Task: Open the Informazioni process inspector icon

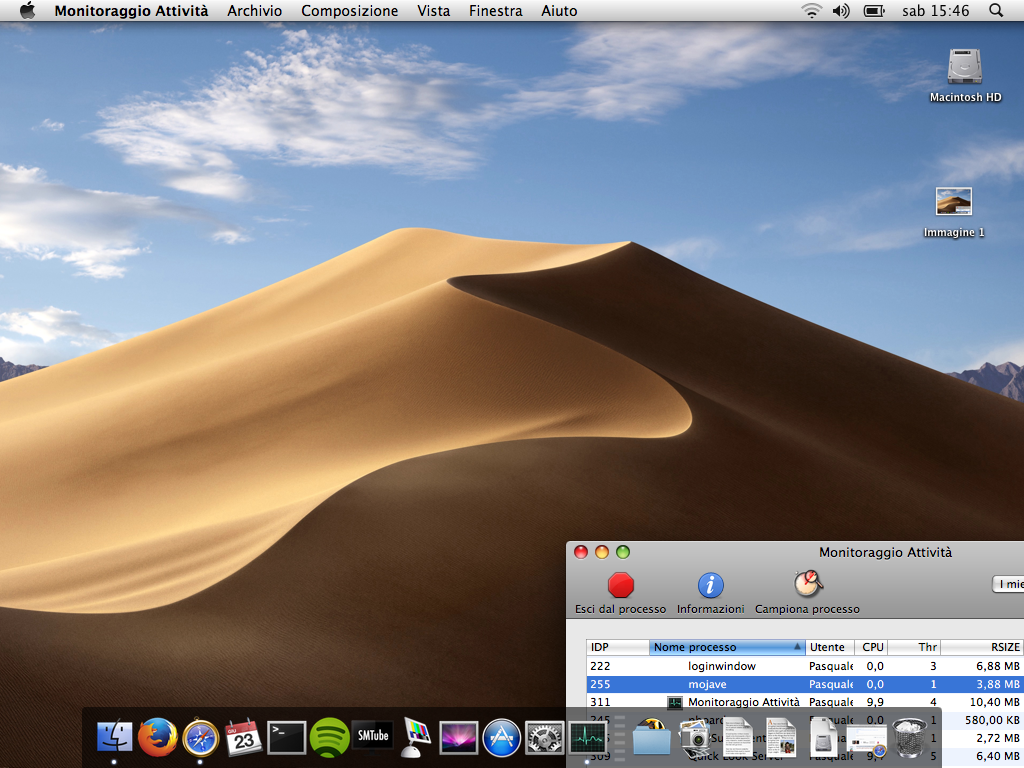Action: pyautogui.click(x=711, y=585)
